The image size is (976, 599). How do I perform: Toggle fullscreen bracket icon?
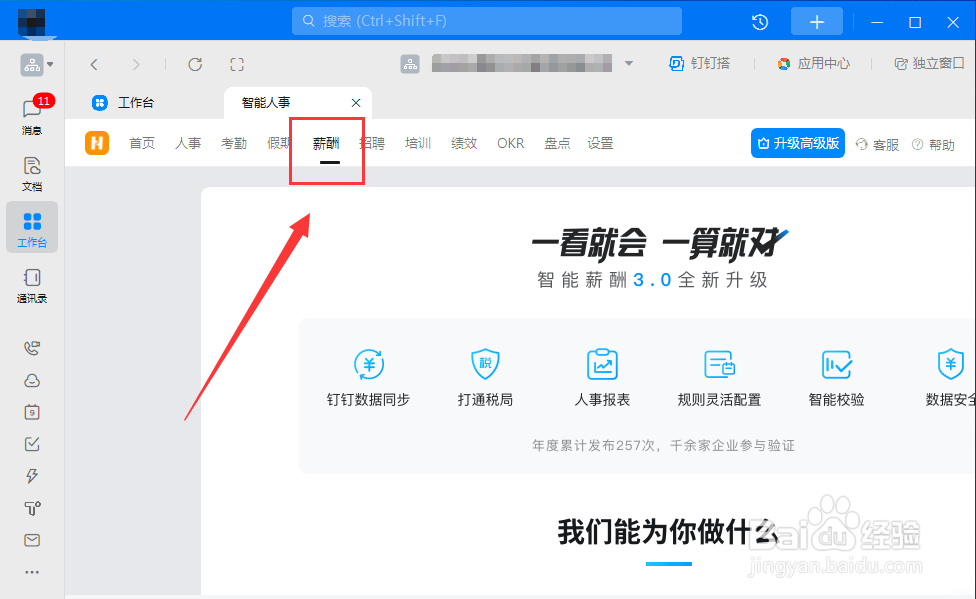click(x=237, y=64)
